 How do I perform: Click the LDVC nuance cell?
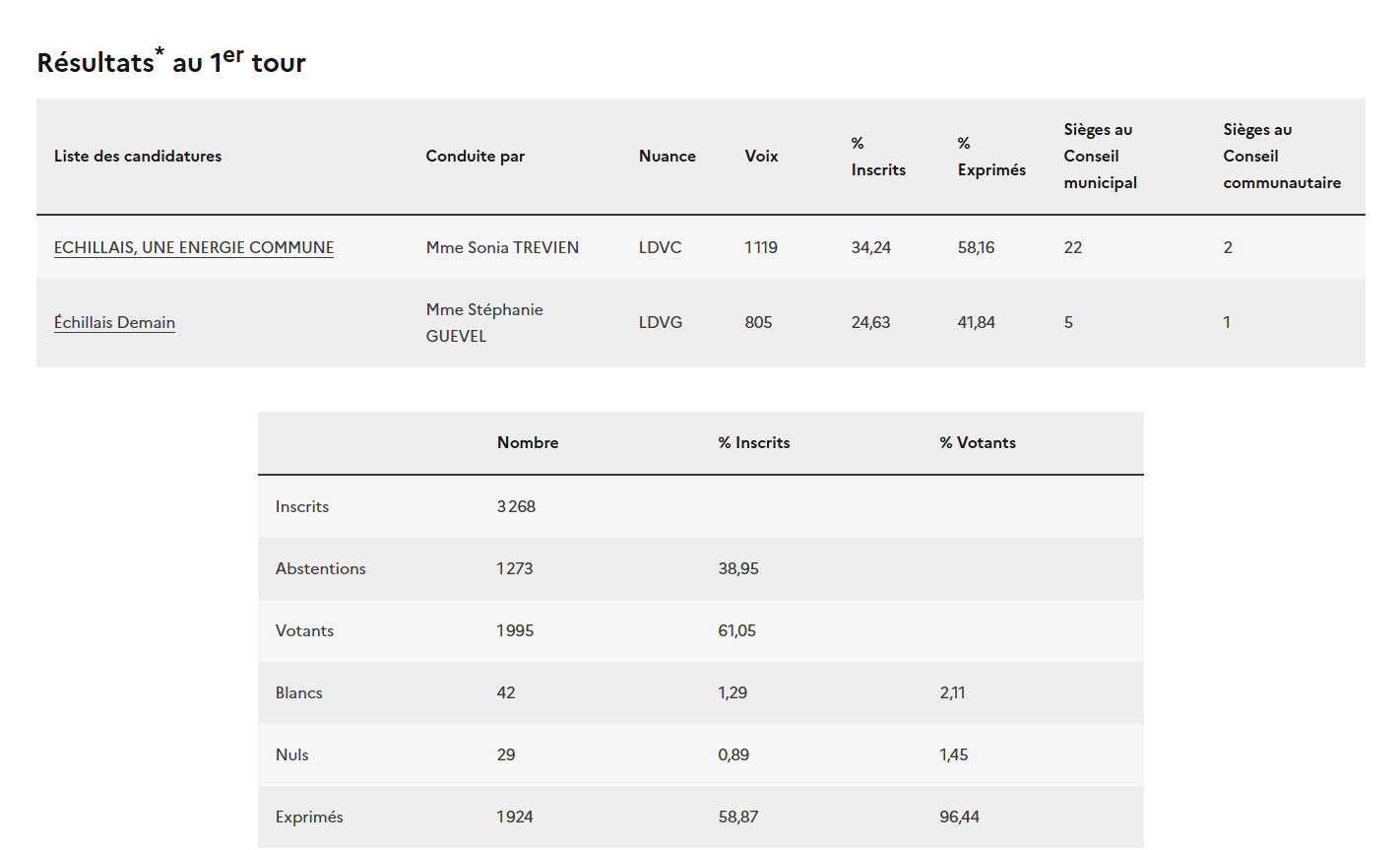point(660,247)
